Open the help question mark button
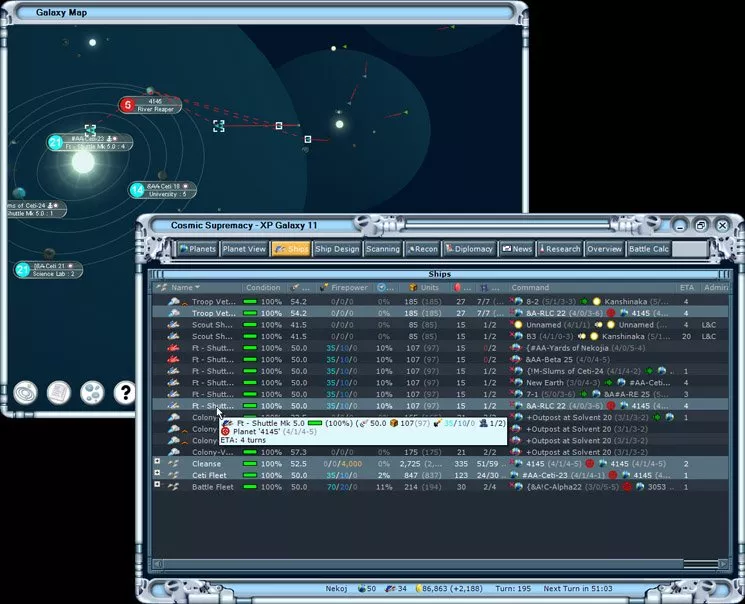 (124, 392)
